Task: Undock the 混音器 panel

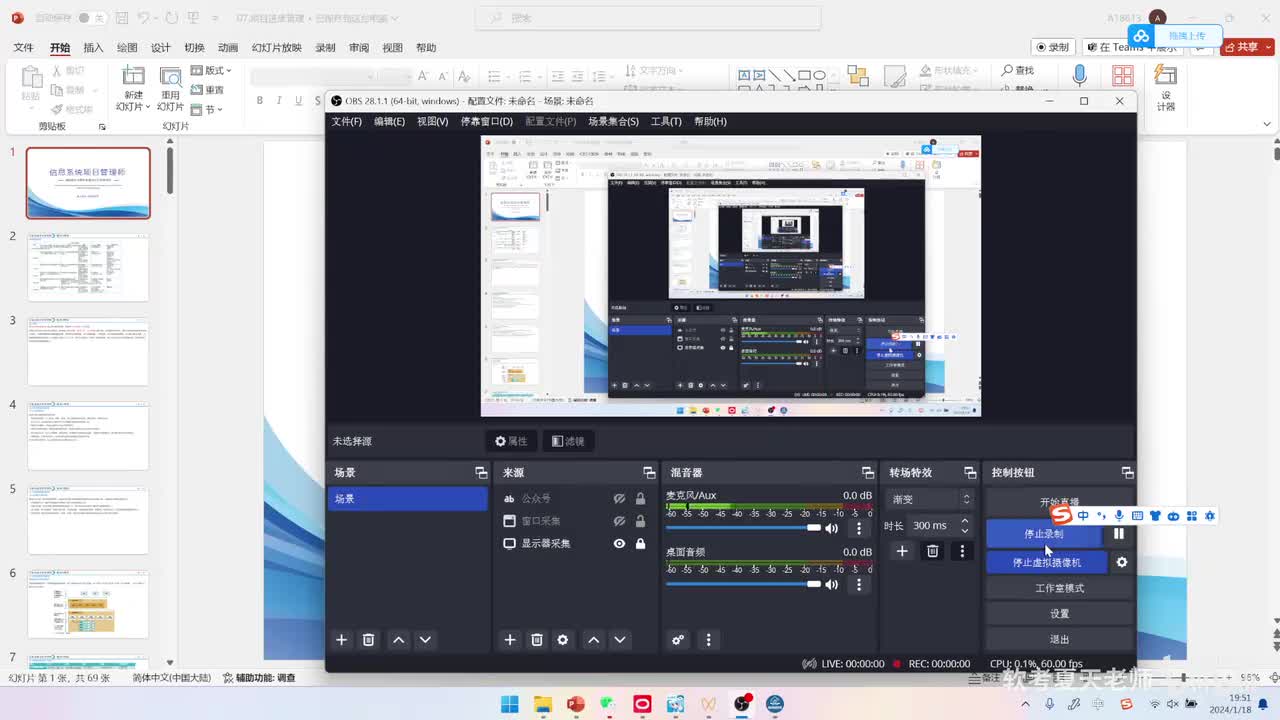Action: pyautogui.click(x=867, y=473)
